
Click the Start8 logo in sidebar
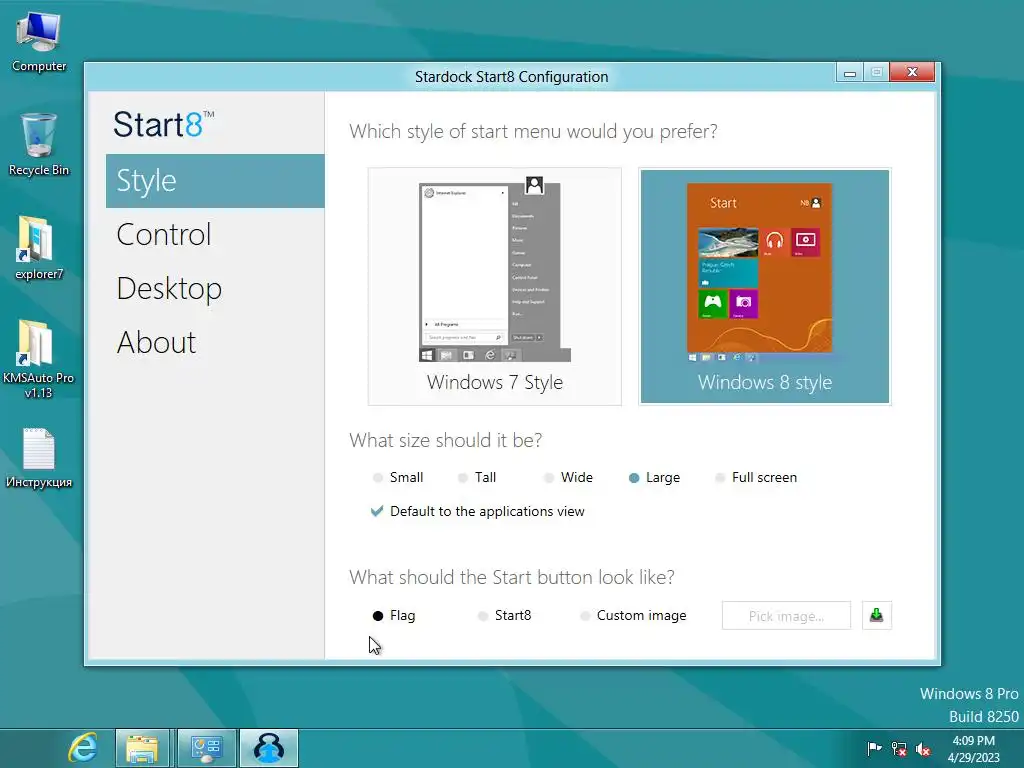163,124
